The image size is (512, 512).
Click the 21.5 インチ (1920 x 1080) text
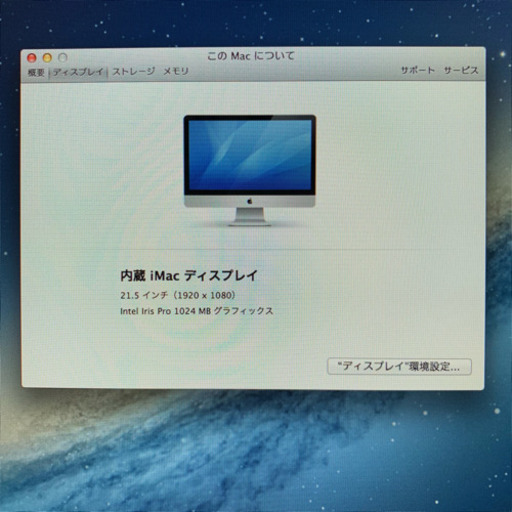coord(178,295)
